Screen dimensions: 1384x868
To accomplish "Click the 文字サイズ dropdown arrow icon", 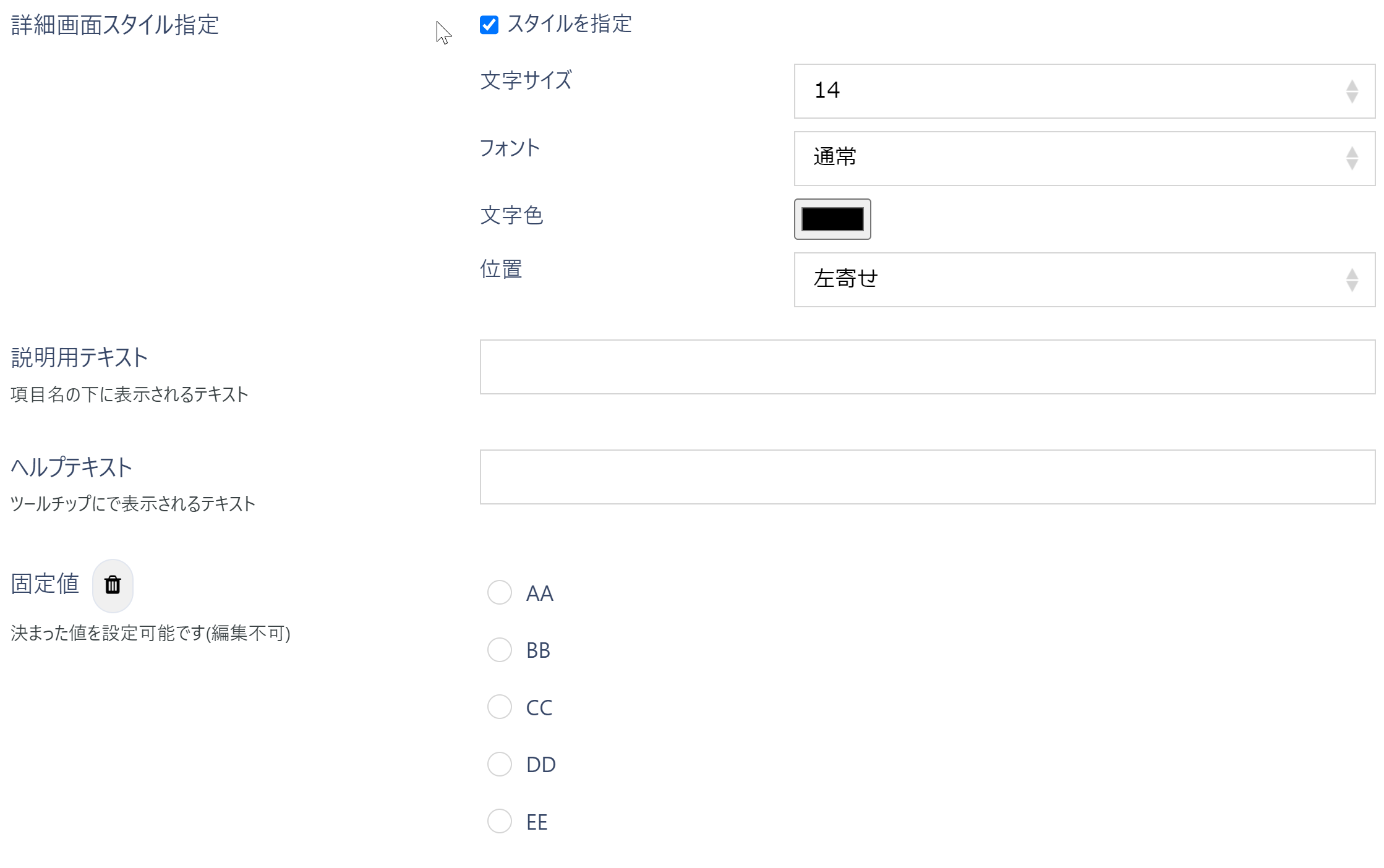I will click(x=1352, y=91).
